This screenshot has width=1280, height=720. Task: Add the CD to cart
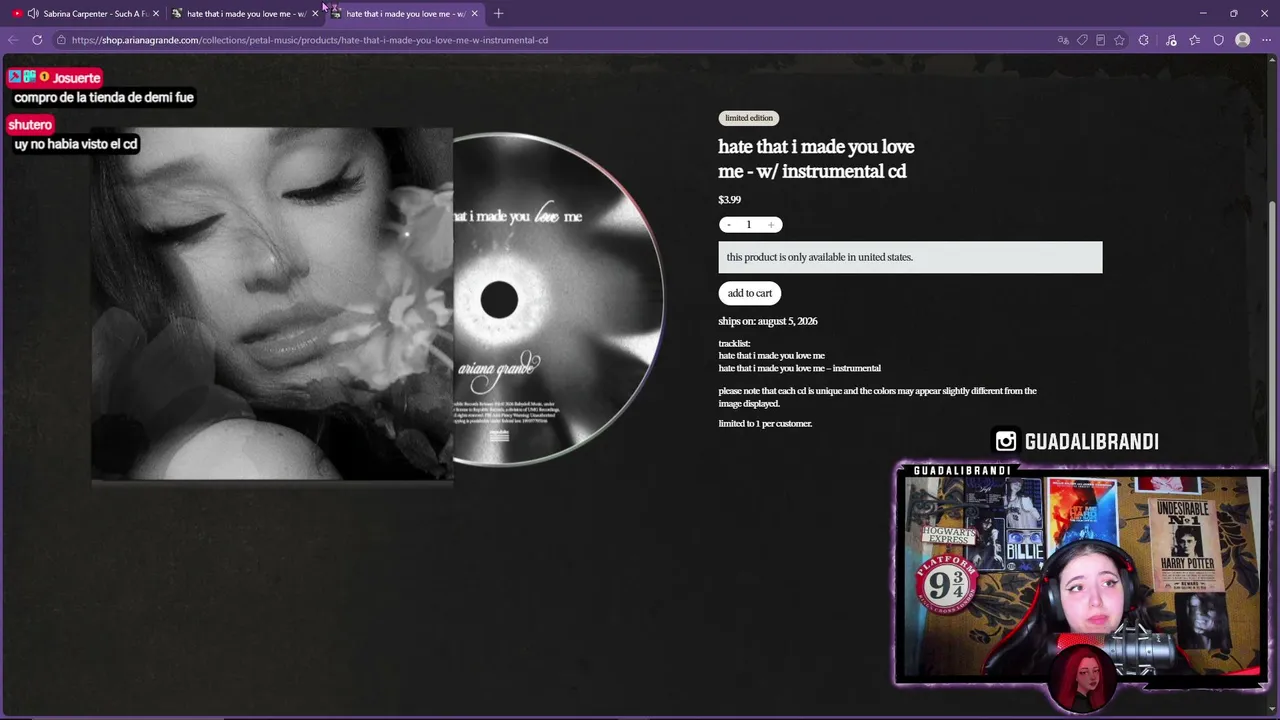[x=750, y=293]
